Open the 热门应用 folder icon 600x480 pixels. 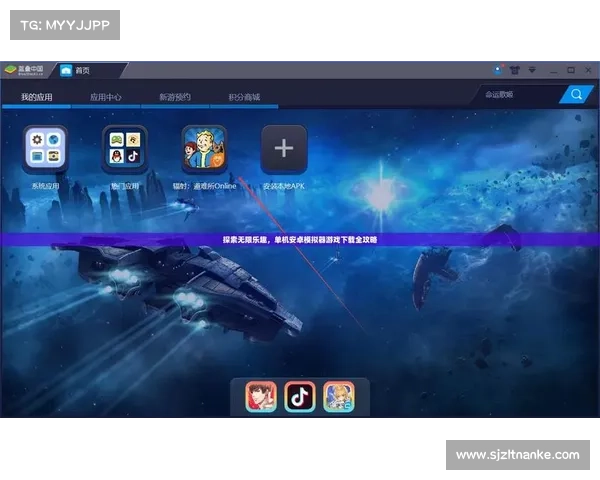pos(125,149)
